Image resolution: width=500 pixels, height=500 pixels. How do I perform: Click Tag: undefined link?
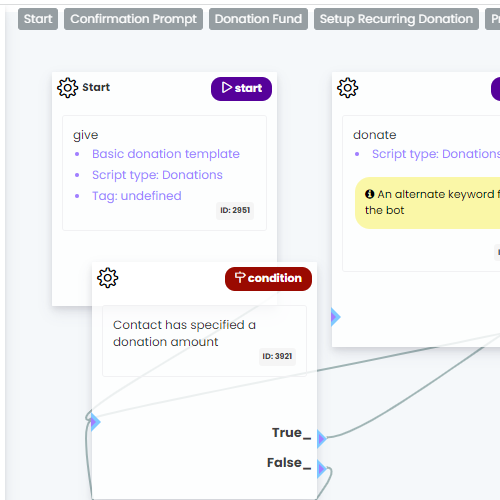[137, 196]
